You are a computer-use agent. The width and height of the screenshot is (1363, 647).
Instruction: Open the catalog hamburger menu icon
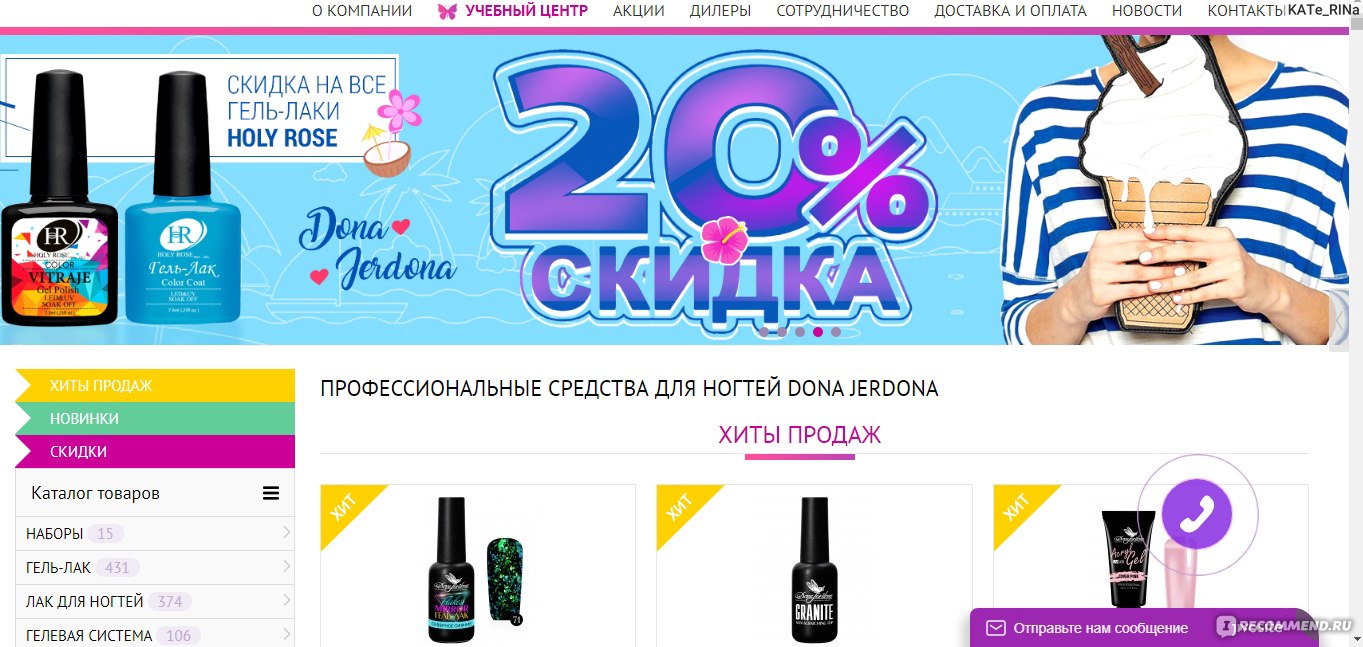[x=271, y=493]
